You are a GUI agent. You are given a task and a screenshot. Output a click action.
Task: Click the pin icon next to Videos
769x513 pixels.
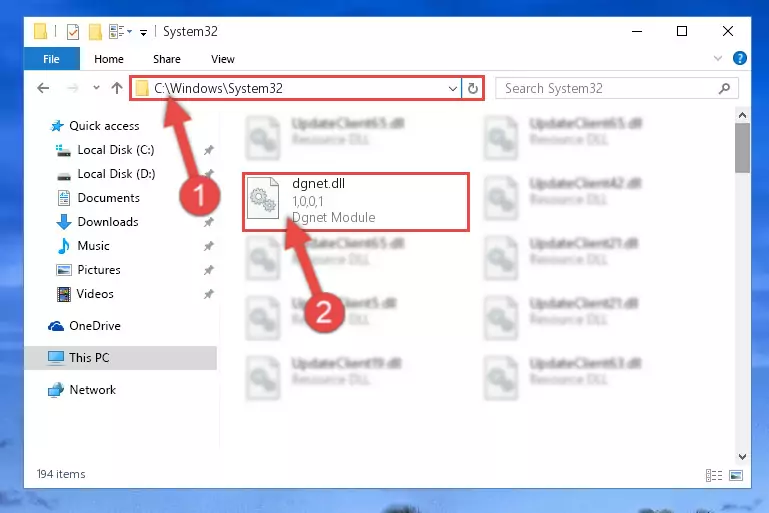click(209, 294)
